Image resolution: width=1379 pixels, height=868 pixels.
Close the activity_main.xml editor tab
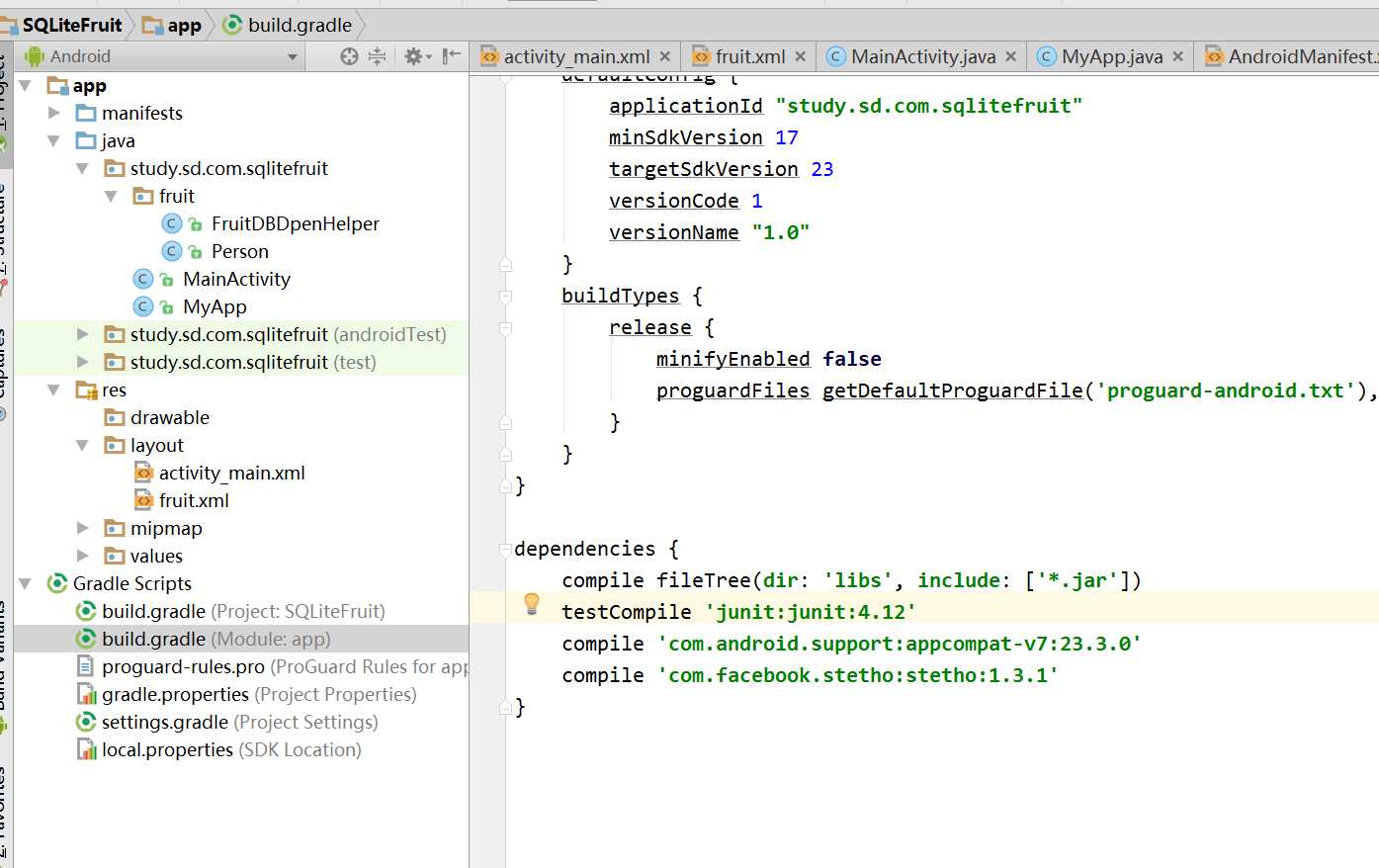[665, 56]
